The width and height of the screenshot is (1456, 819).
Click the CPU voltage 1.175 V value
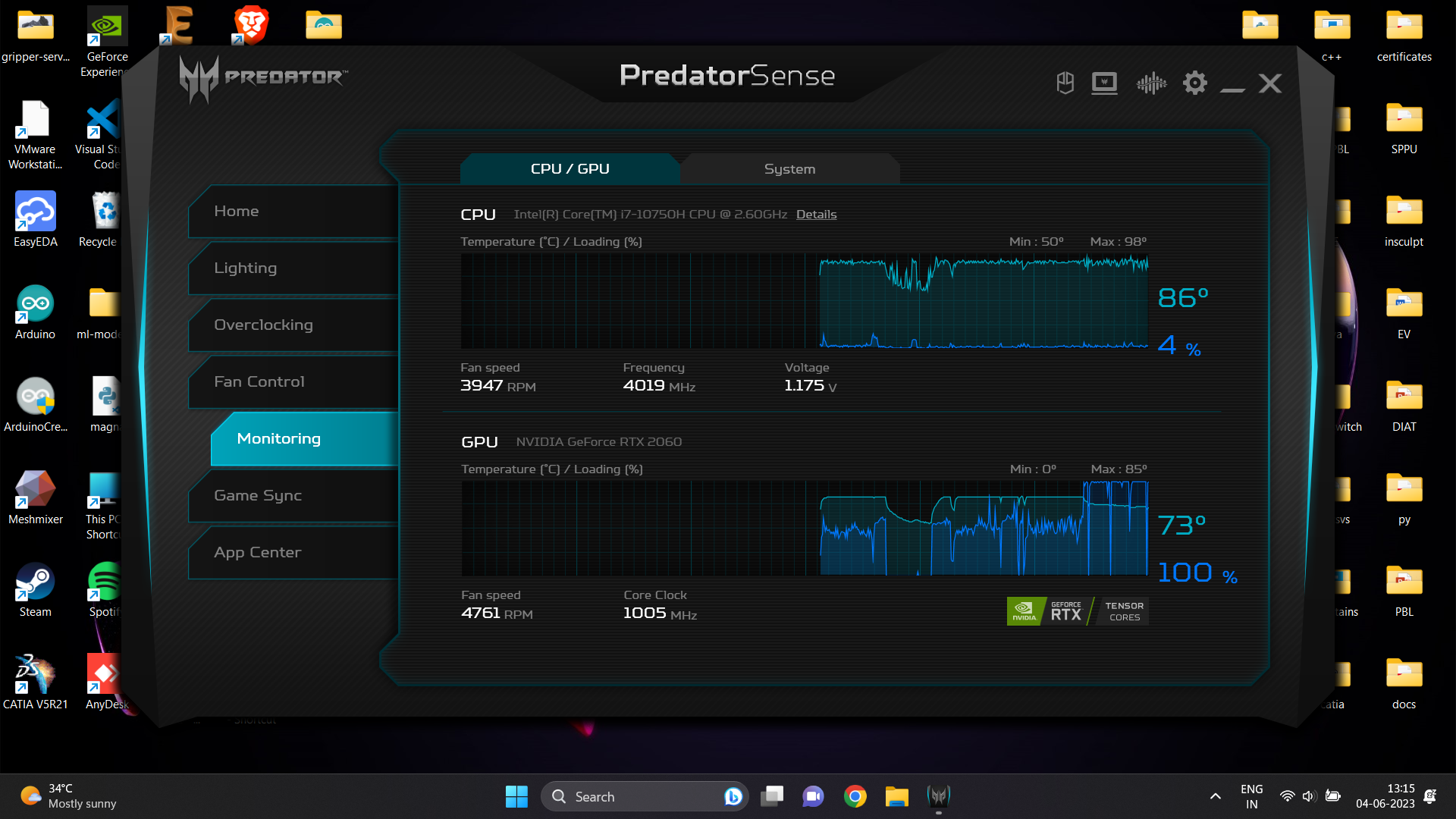coord(810,386)
